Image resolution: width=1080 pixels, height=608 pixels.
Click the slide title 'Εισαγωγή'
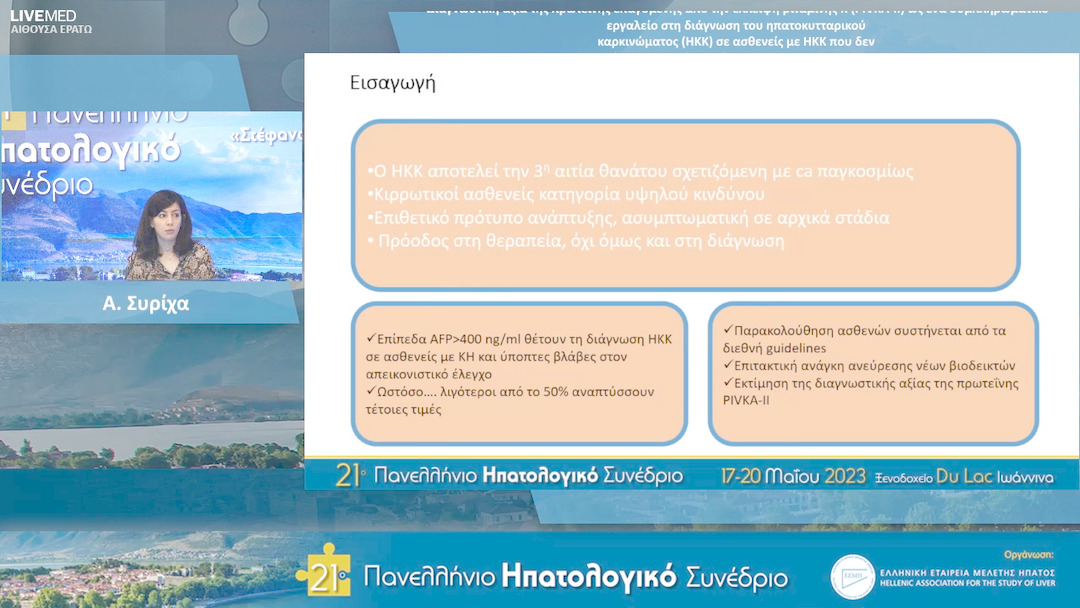pos(393,83)
